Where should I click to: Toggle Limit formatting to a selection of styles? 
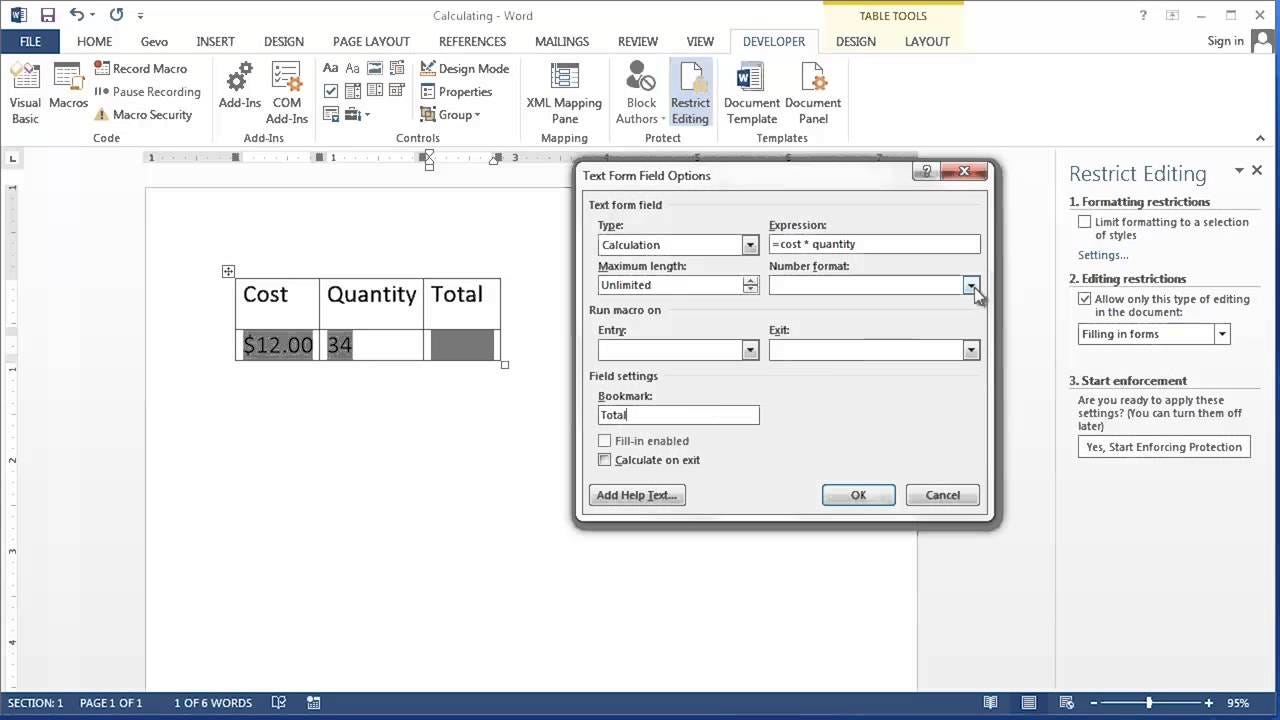pyautogui.click(x=1085, y=222)
